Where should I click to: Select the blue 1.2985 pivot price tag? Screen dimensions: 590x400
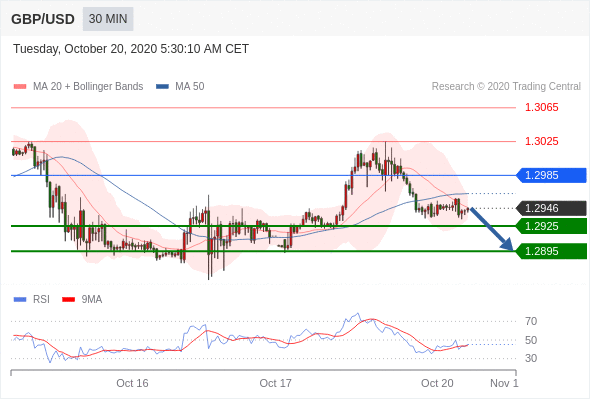[552, 175]
